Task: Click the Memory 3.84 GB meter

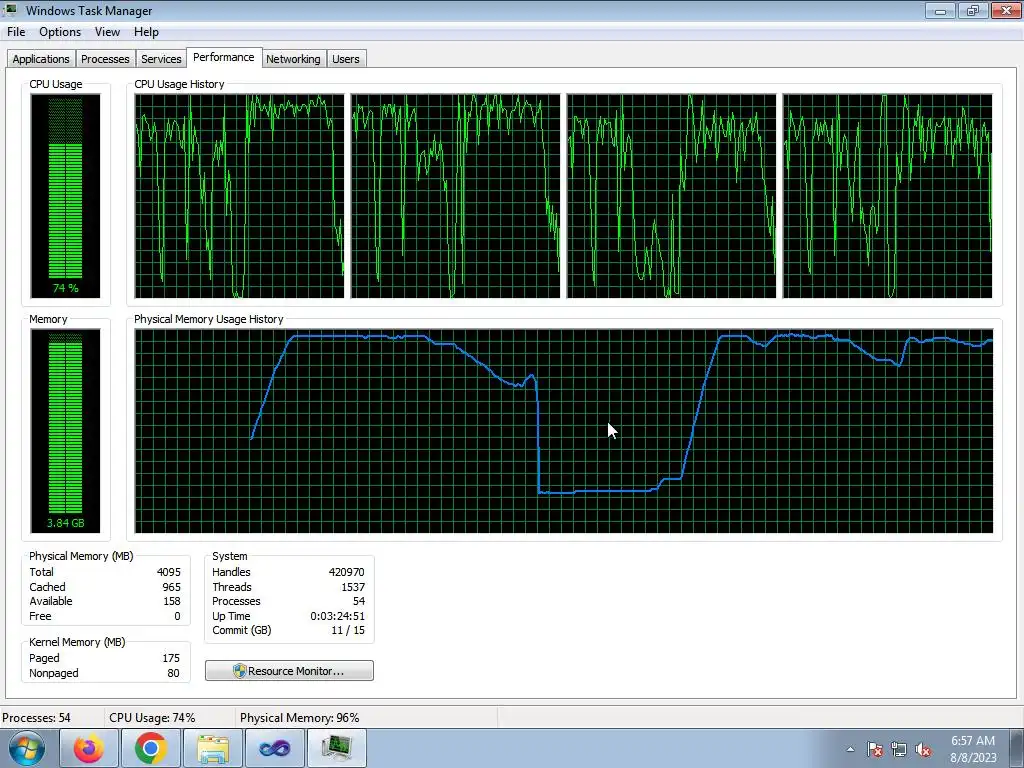Action: coord(65,431)
